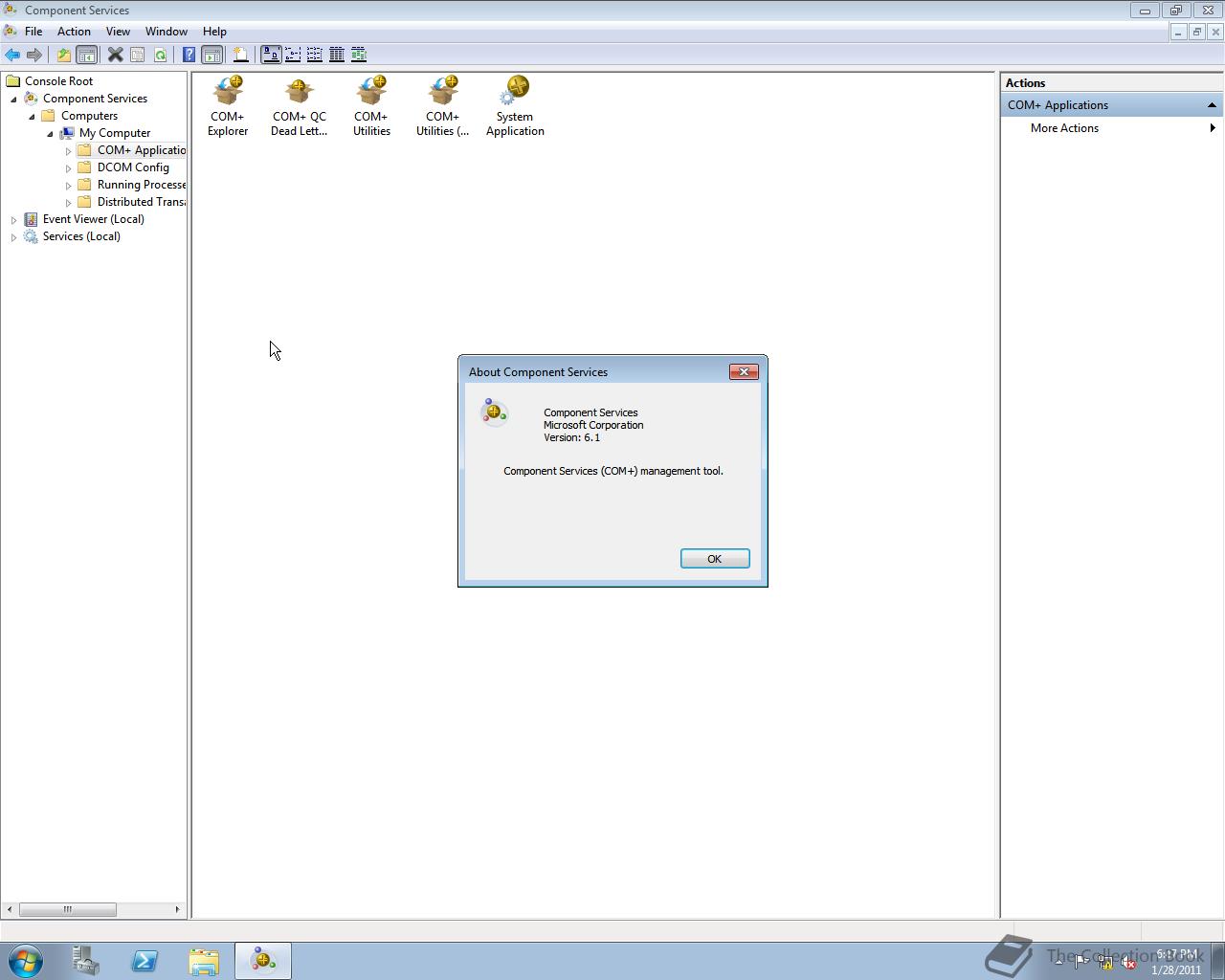Image resolution: width=1225 pixels, height=980 pixels.
Task: Expand the Running Processes tree node
Action: (x=69, y=185)
